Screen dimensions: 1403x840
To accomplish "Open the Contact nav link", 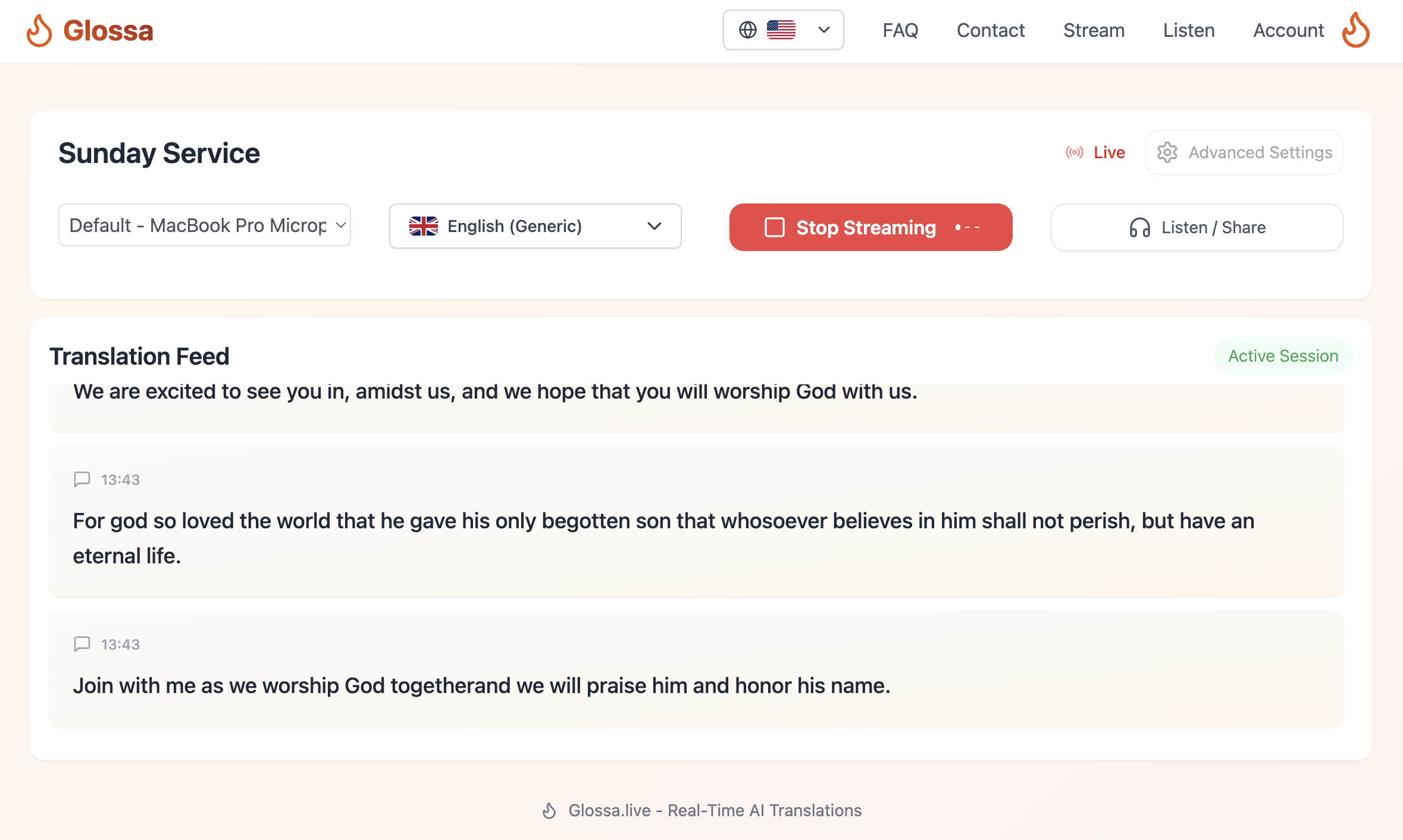I will 990,30.
